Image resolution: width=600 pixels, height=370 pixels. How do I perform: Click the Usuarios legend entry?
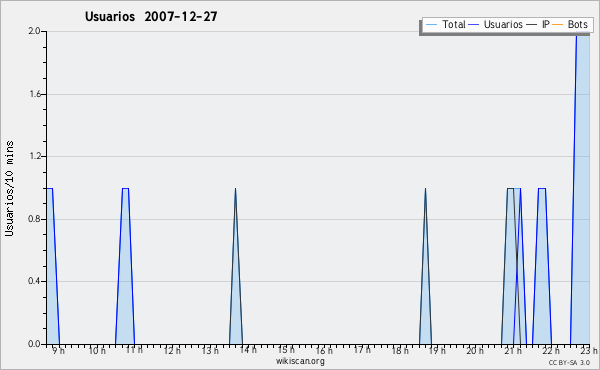[496, 24]
